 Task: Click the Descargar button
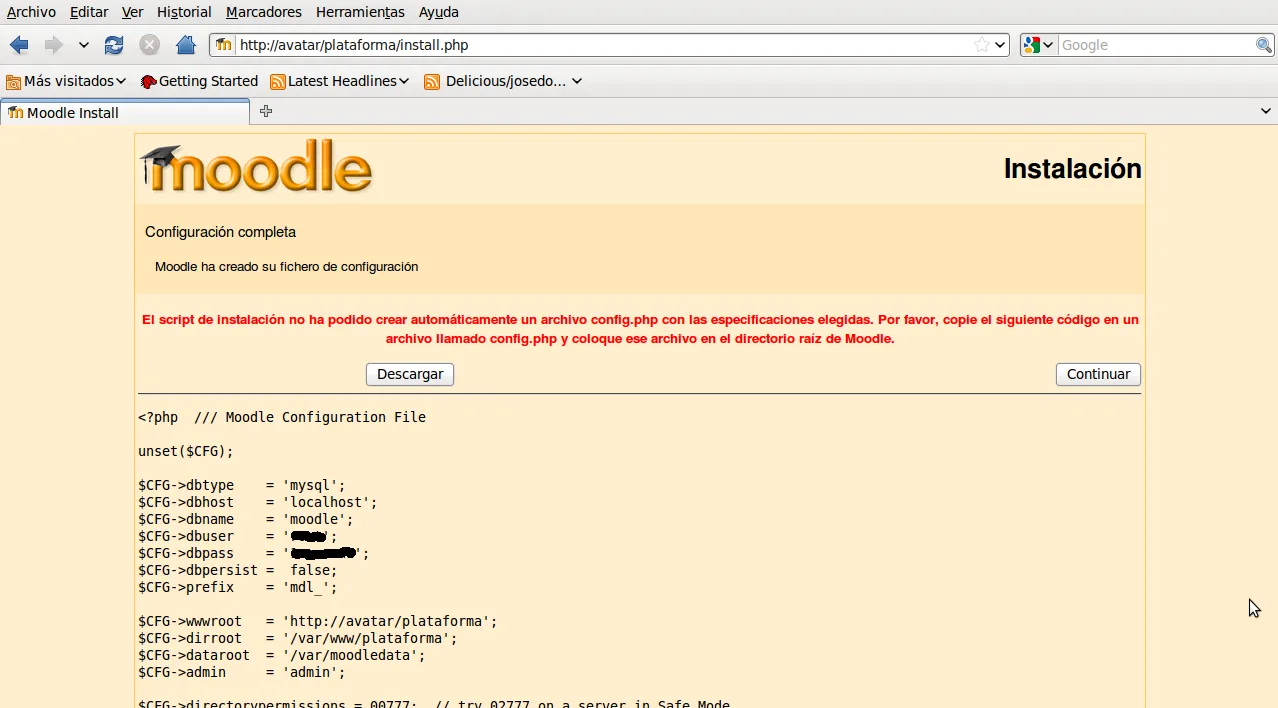(410, 374)
